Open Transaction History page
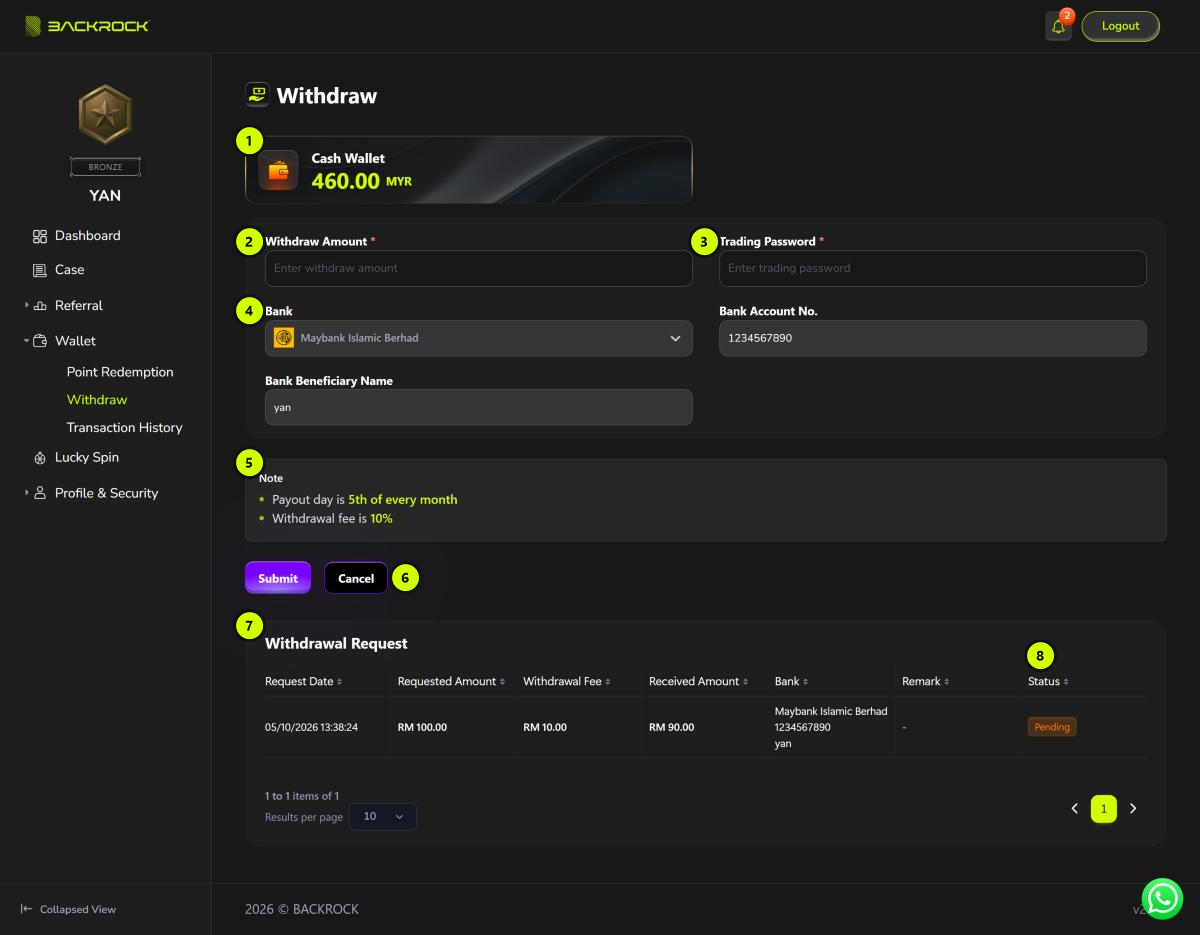 click(124, 428)
